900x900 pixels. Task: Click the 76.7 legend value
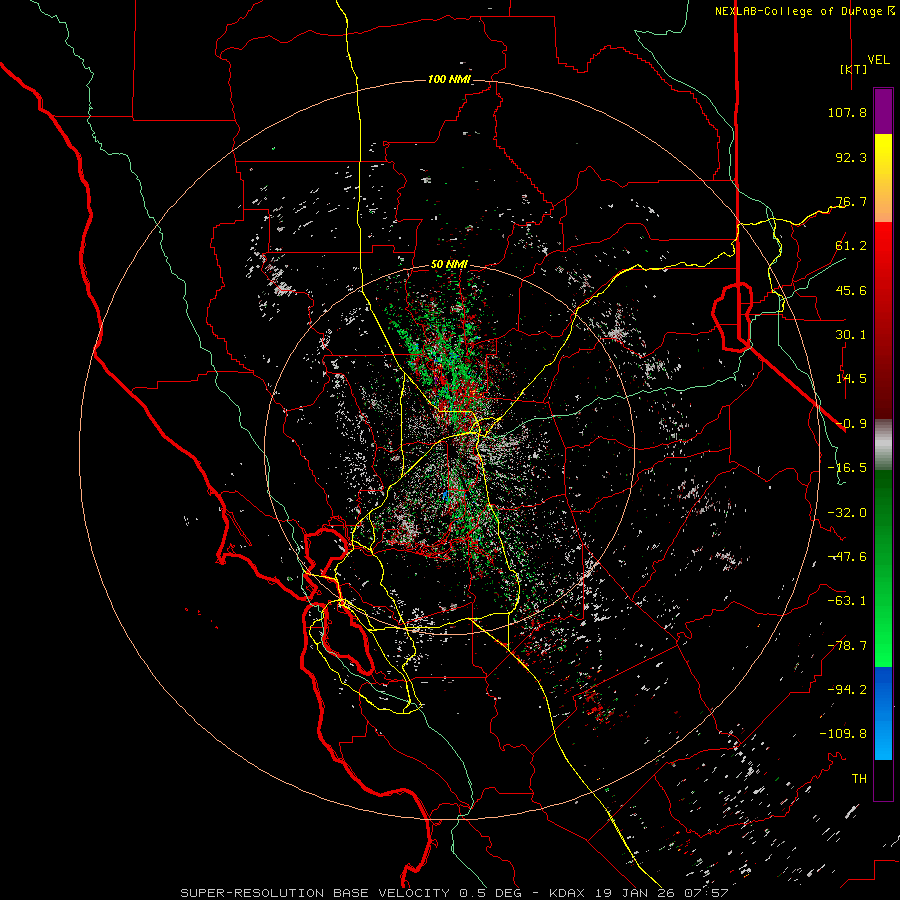pyautogui.click(x=851, y=201)
